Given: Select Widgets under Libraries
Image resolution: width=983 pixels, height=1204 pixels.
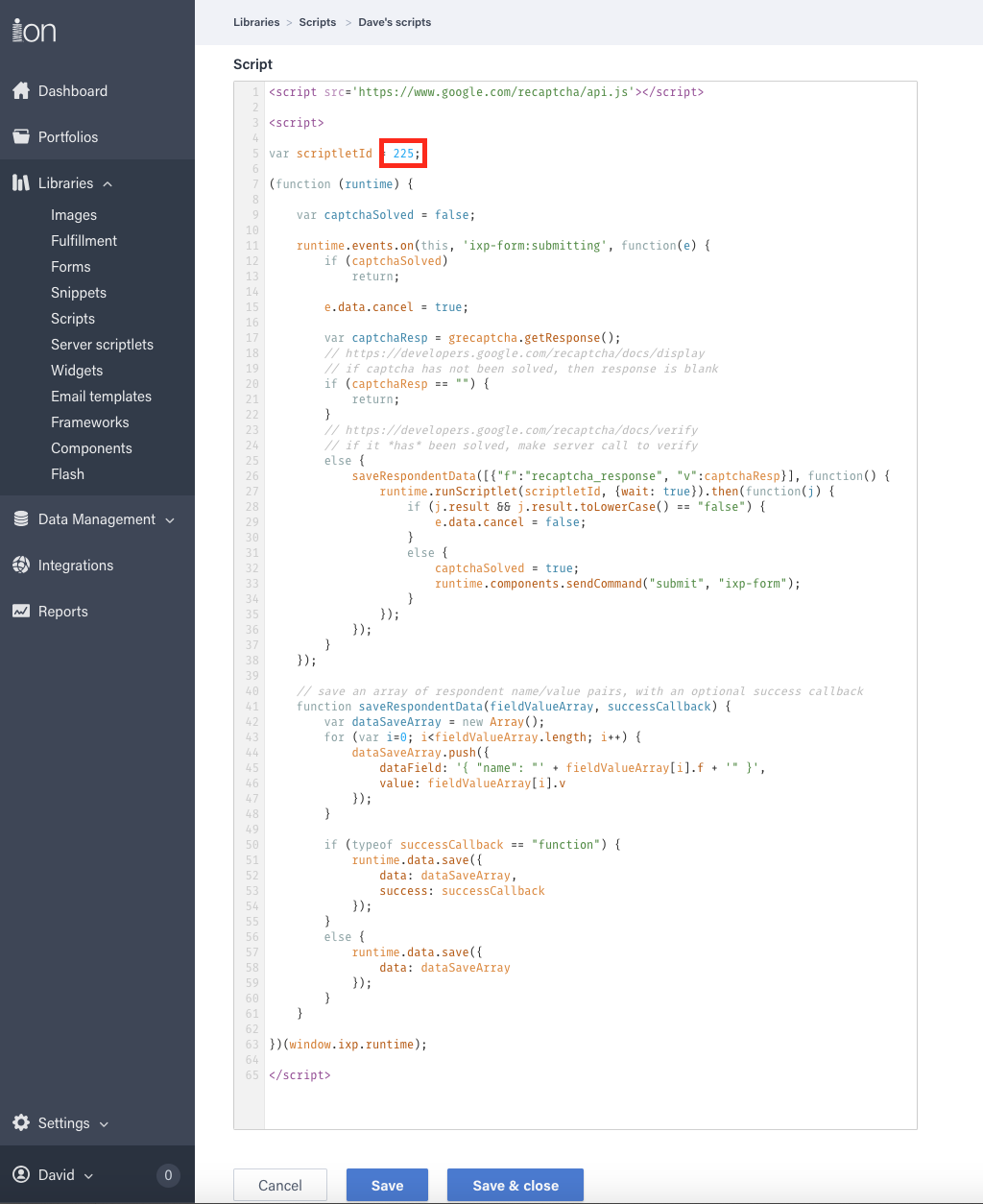Looking at the screenshot, I should click(77, 371).
